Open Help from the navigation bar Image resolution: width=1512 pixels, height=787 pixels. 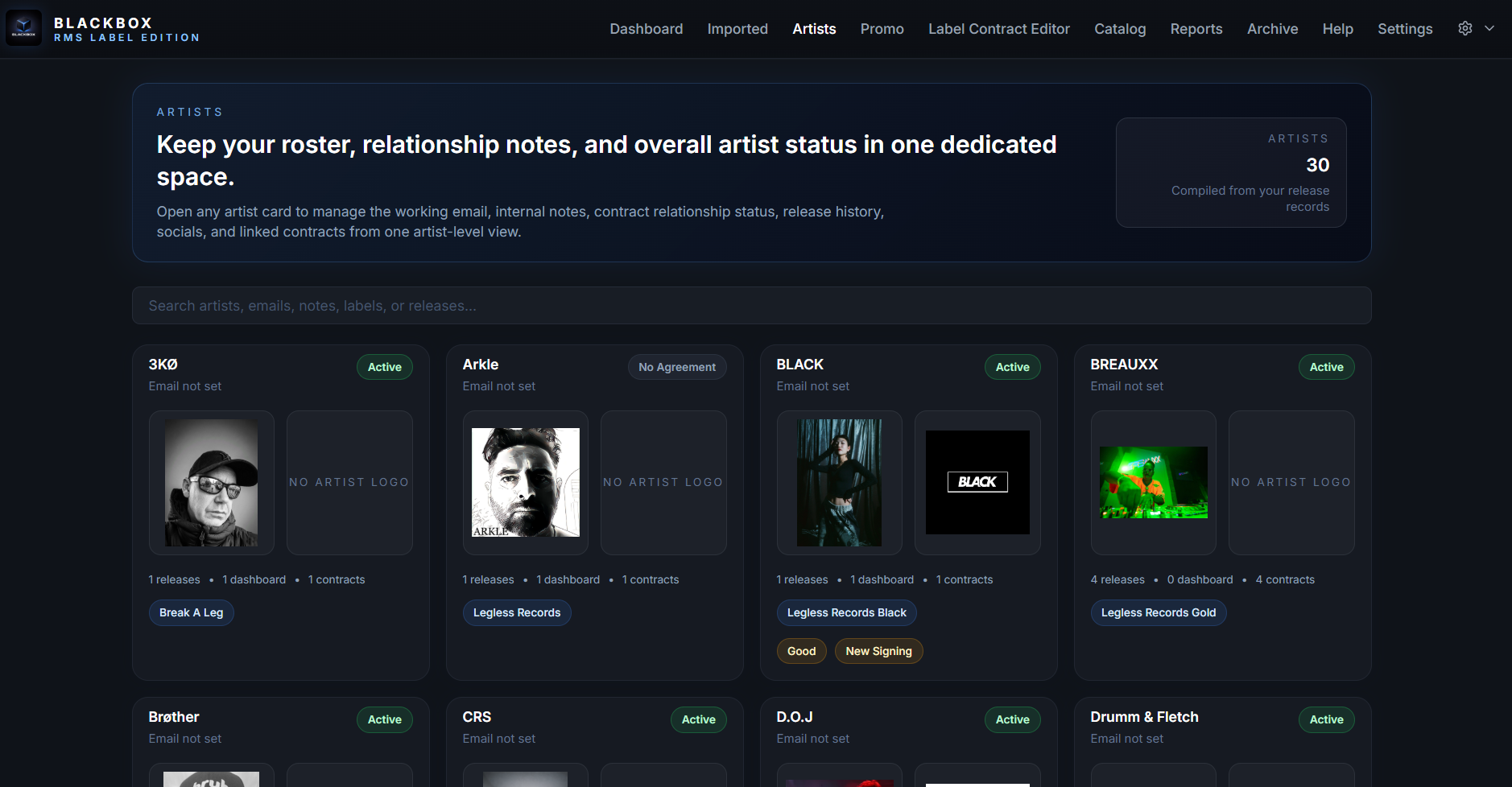point(1337,28)
